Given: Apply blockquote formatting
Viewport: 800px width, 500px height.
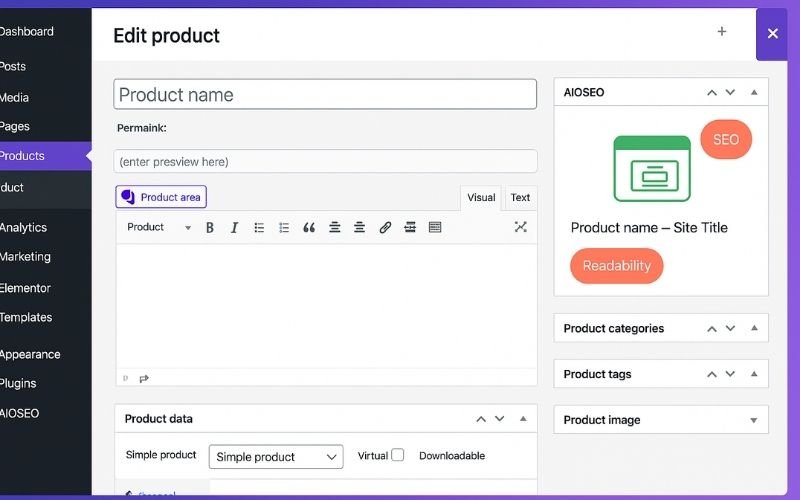Looking at the screenshot, I should (x=309, y=228).
